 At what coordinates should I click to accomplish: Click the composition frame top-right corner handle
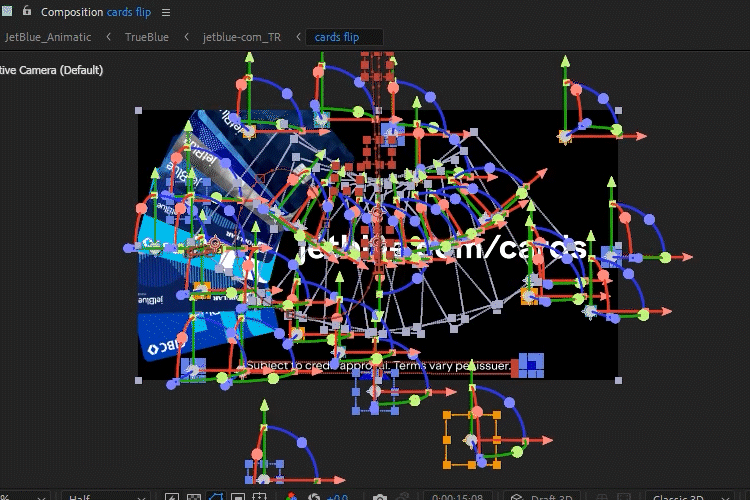[x=618, y=111]
